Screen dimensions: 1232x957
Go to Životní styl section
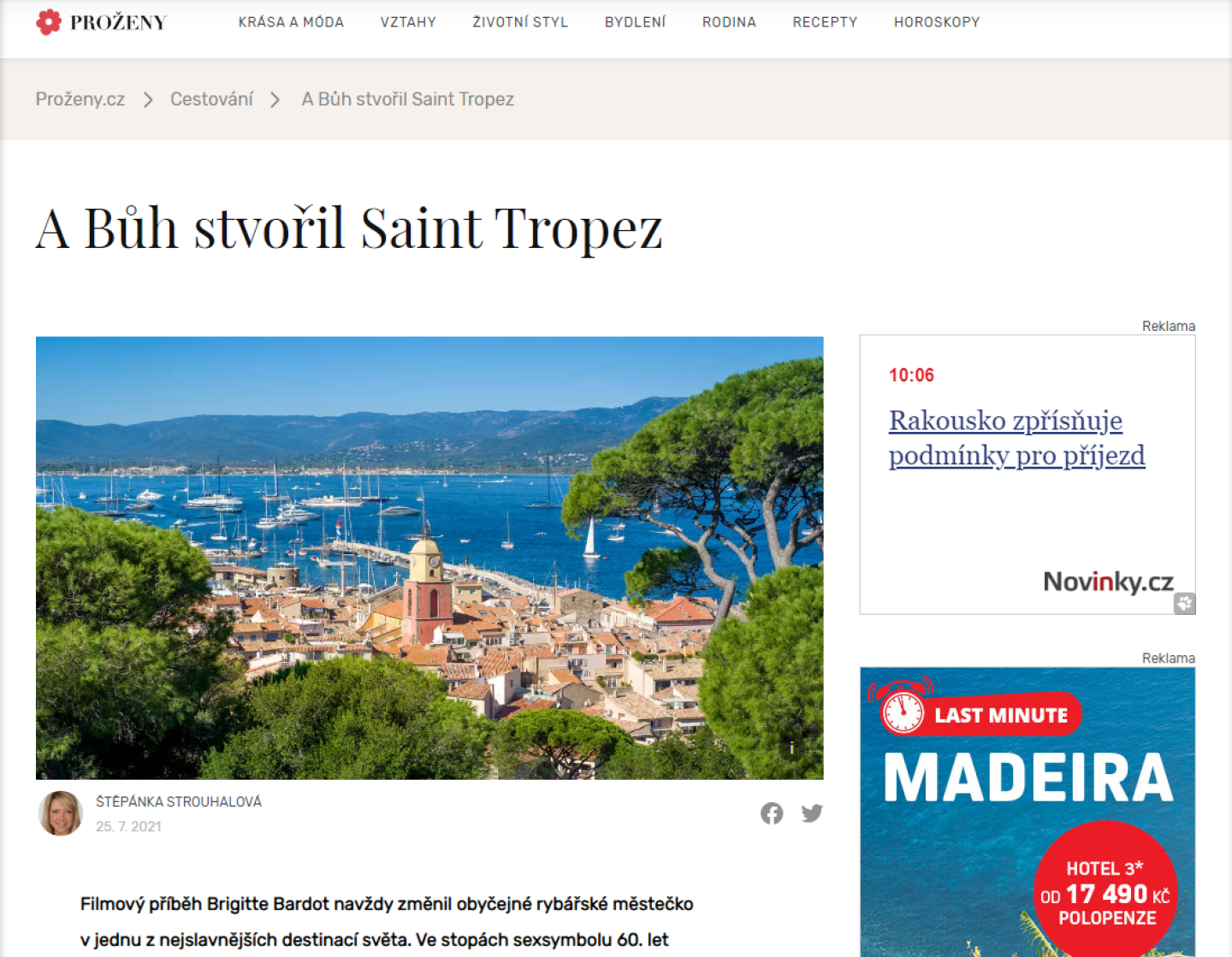tap(520, 22)
